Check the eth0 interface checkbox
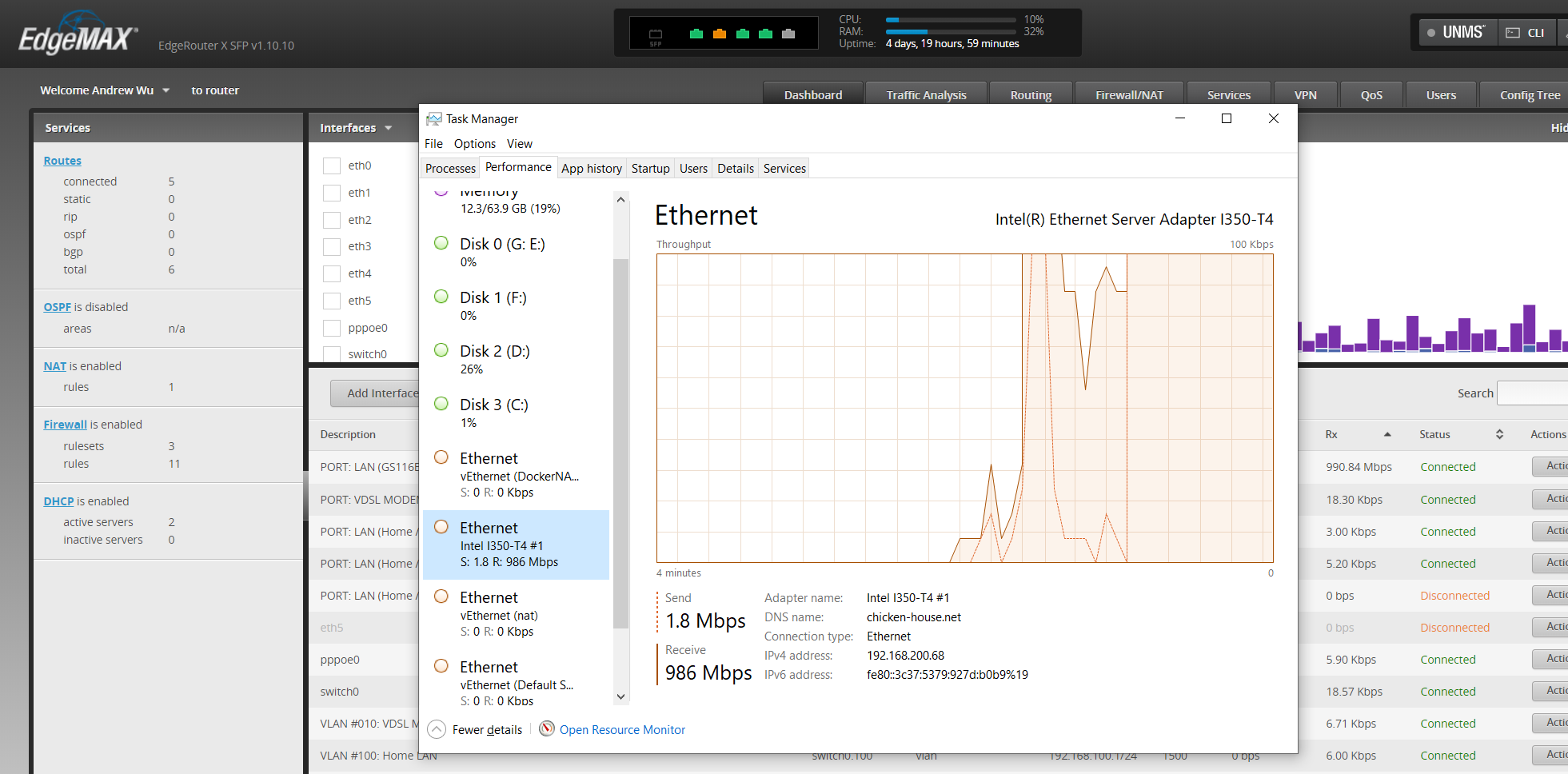The image size is (1568, 774). [x=332, y=166]
